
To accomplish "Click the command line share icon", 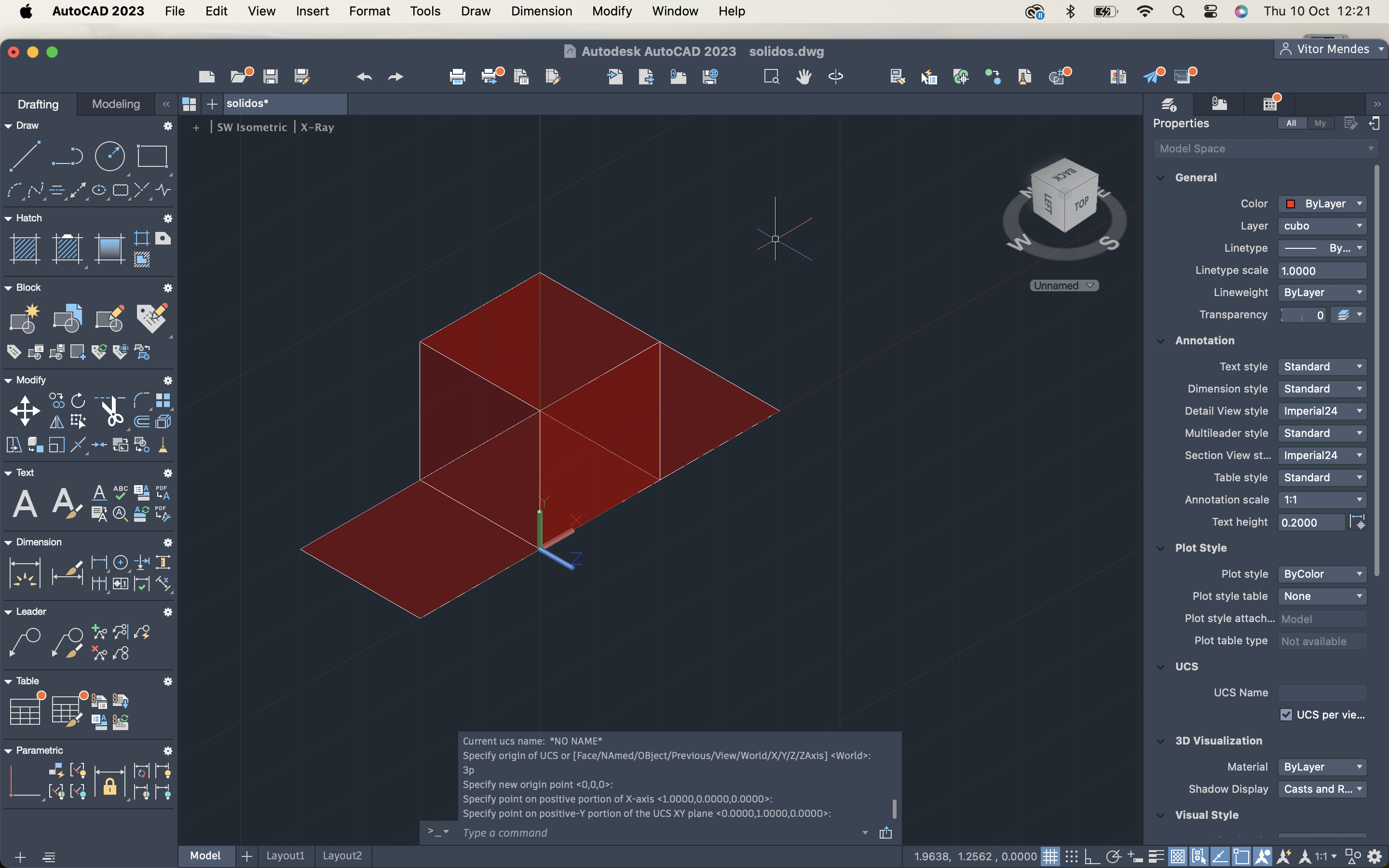I will (x=885, y=832).
